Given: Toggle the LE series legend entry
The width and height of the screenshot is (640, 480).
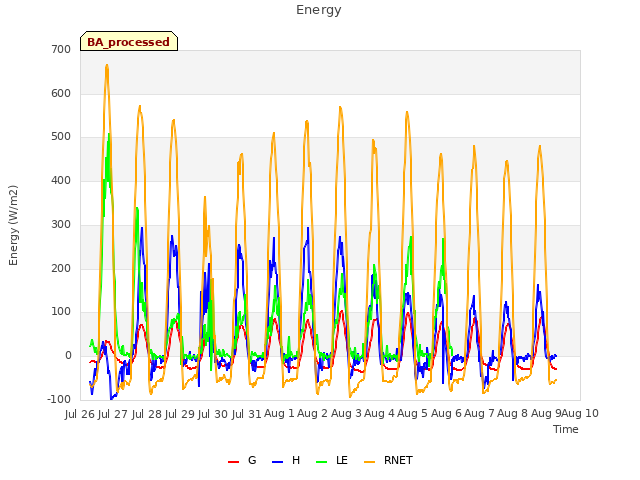Looking at the screenshot, I should pyautogui.click(x=332, y=461).
